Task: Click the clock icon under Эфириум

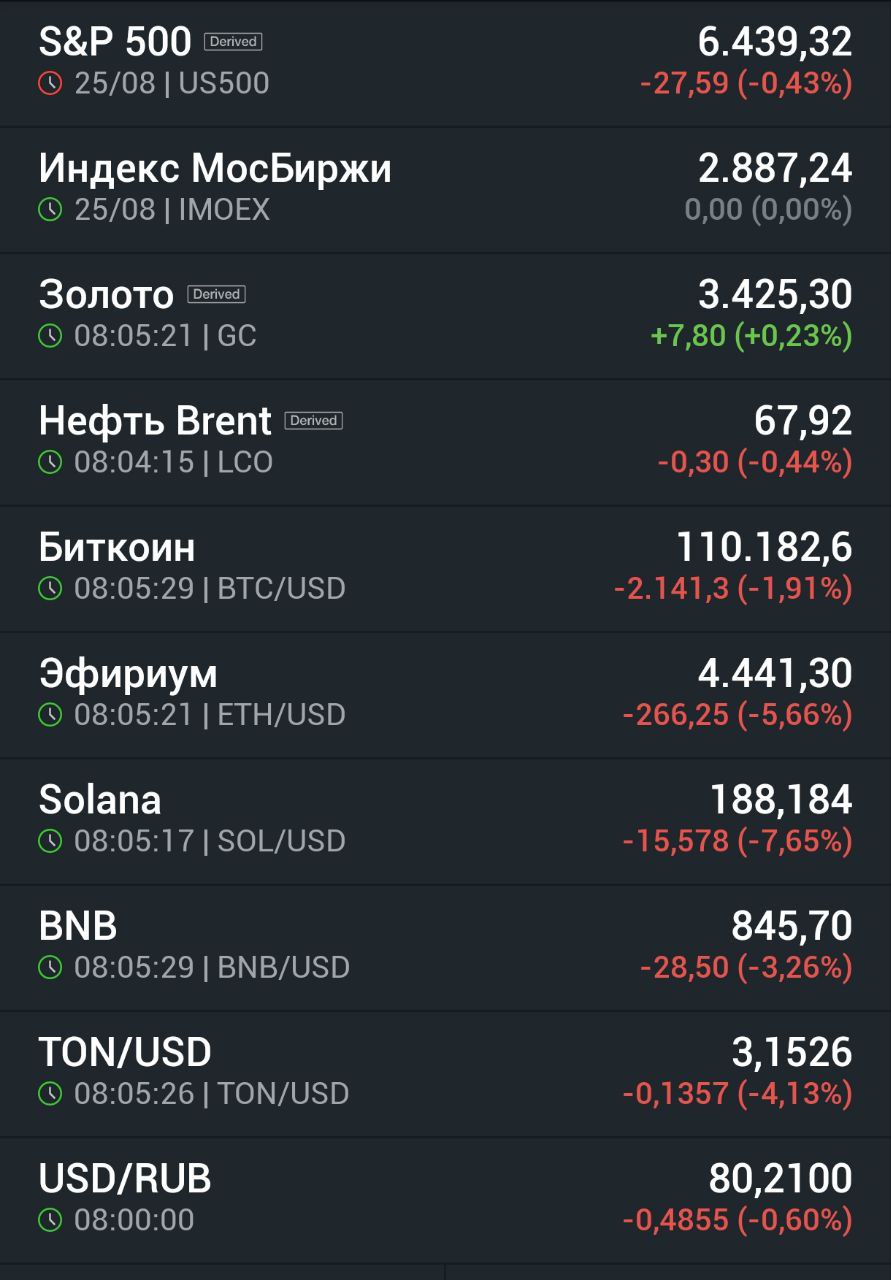Action: click(x=50, y=714)
